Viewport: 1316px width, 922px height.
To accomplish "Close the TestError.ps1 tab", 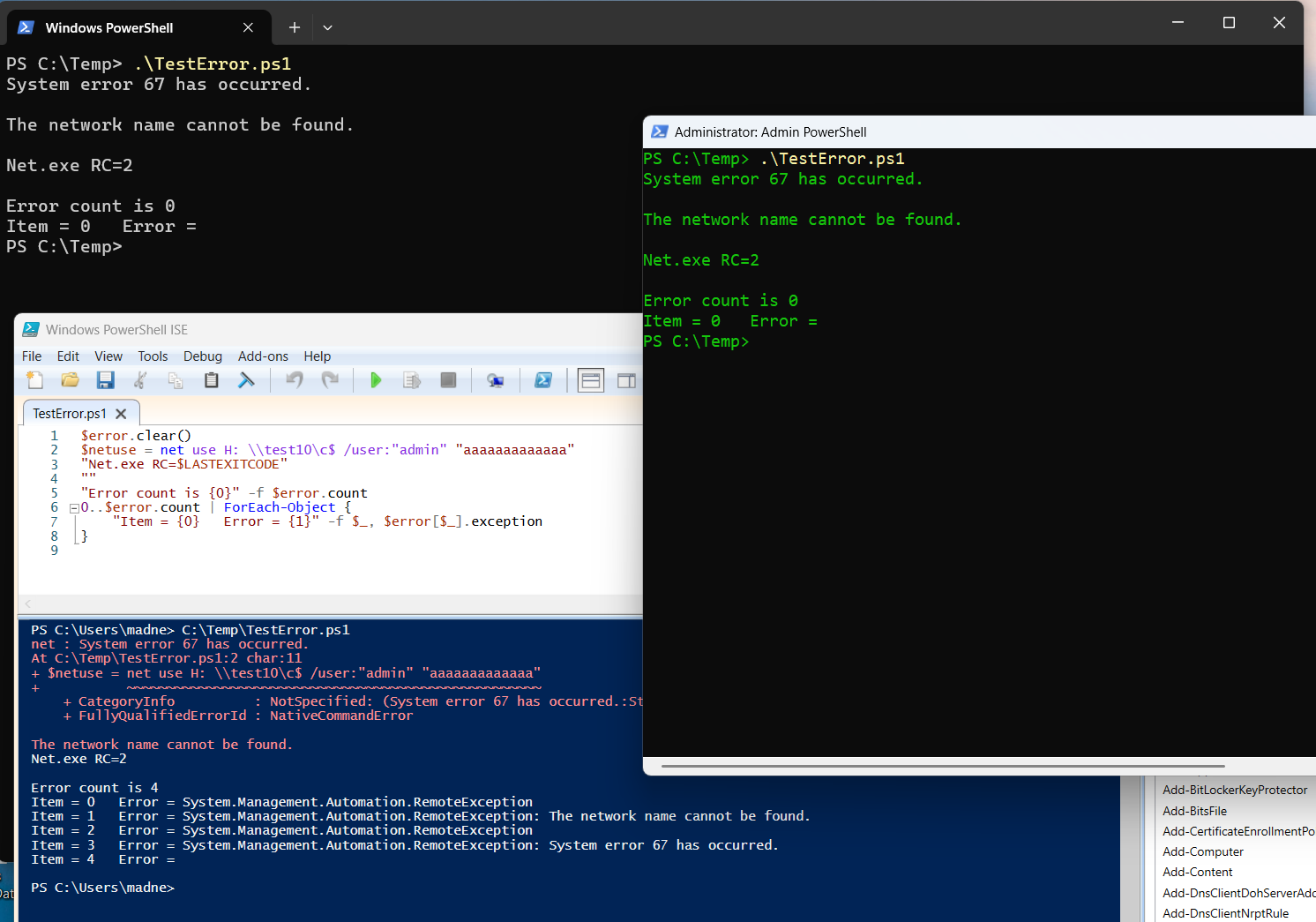I will coord(121,414).
